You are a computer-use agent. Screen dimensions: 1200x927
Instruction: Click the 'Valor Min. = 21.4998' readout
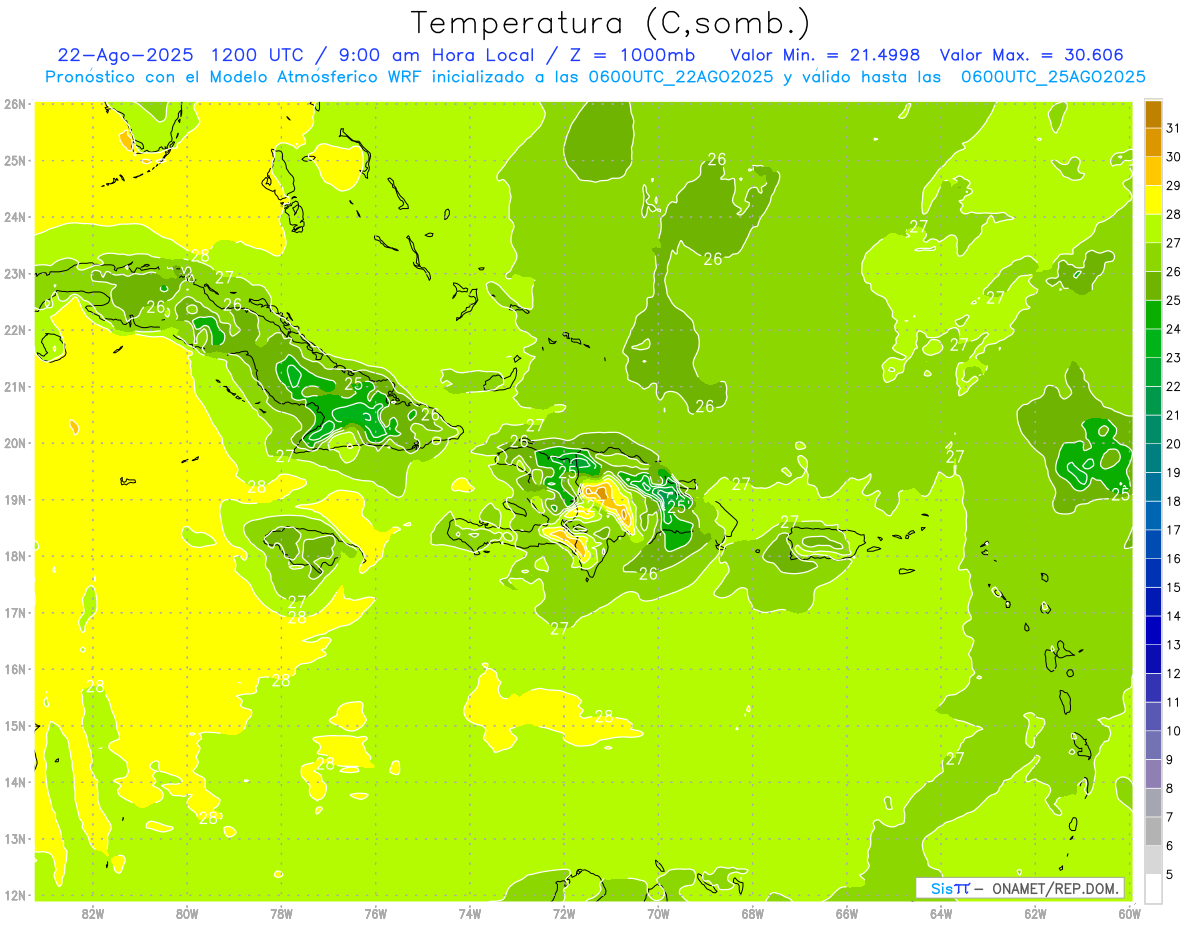(825, 55)
